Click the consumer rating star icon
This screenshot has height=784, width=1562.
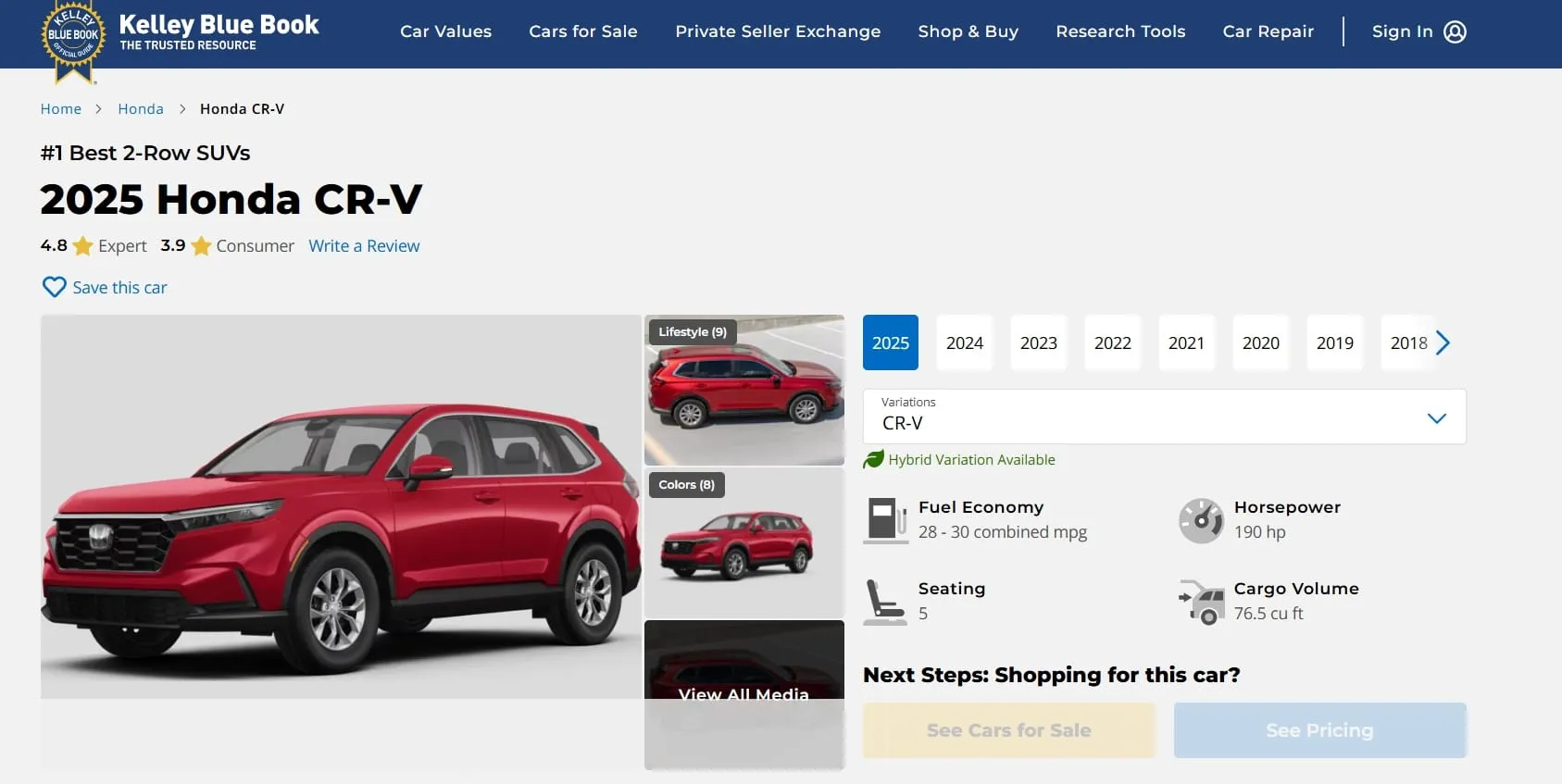pyautogui.click(x=201, y=245)
